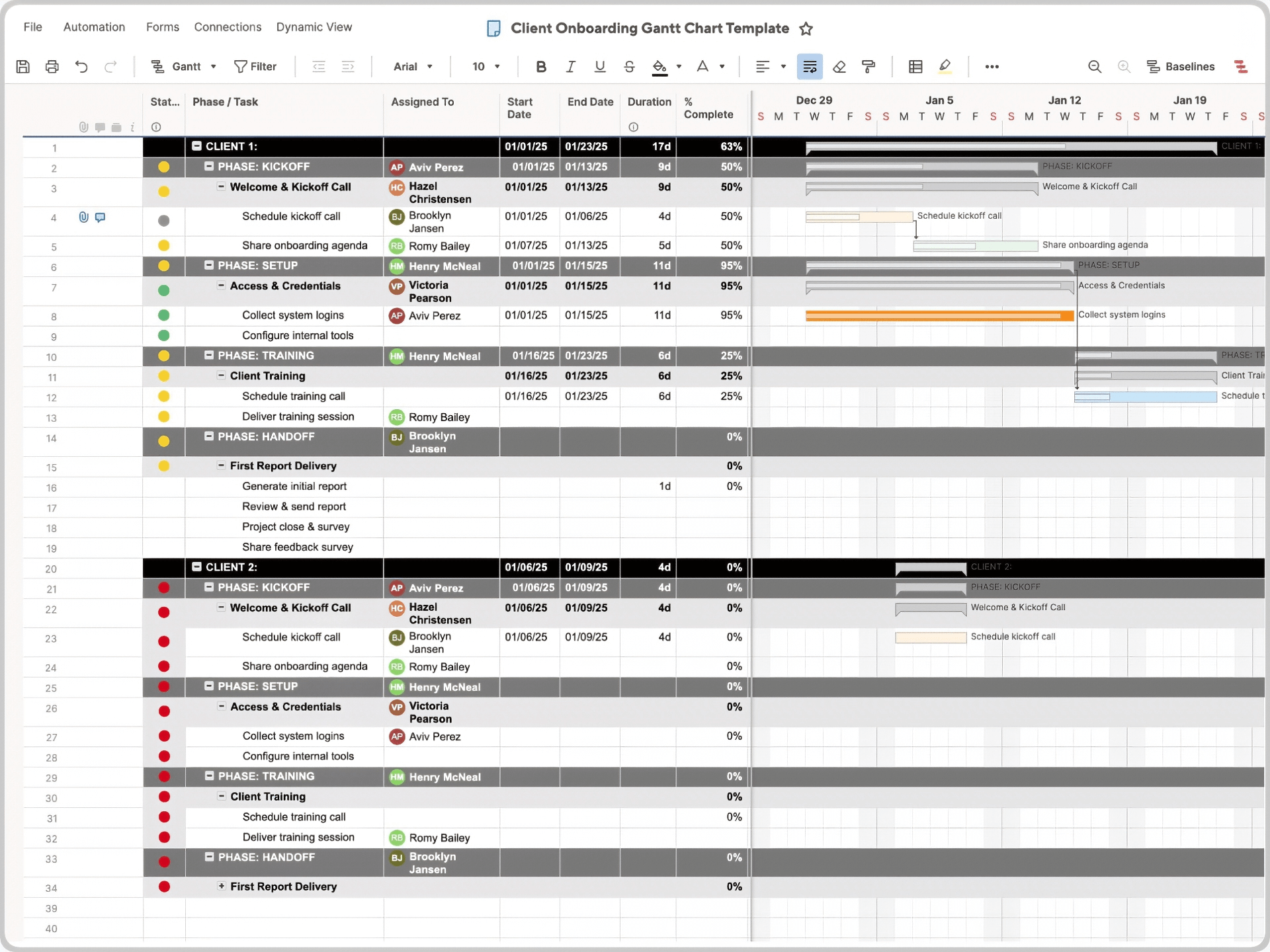Switch to Dynamic View
1270x952 pixels.
pyautogui.click(x=314, y=27)
